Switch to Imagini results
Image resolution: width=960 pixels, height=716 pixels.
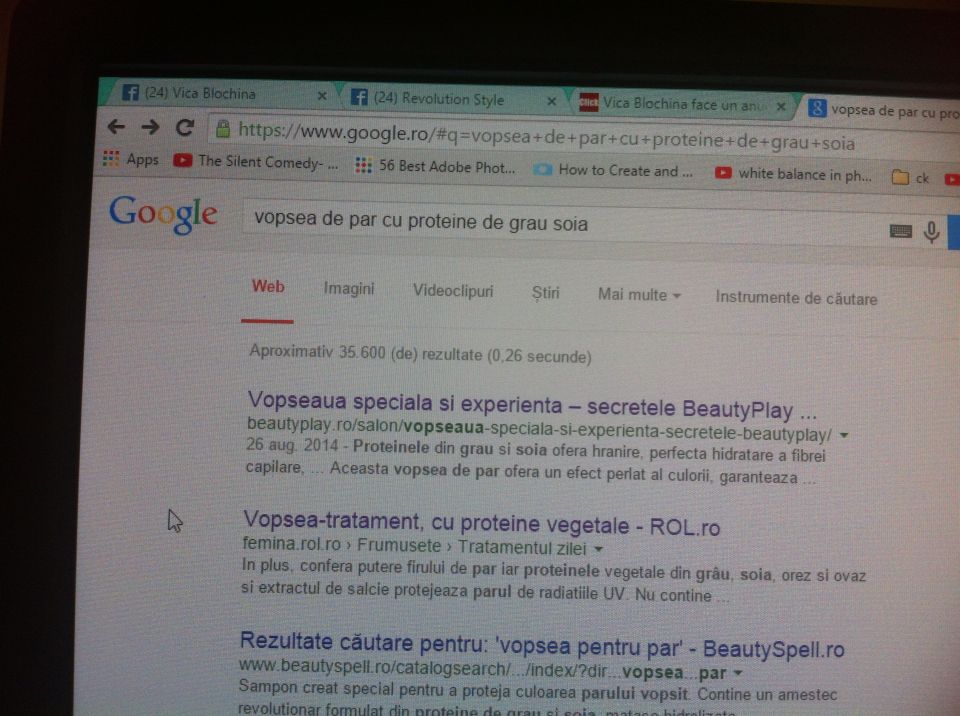click(348, 288)
